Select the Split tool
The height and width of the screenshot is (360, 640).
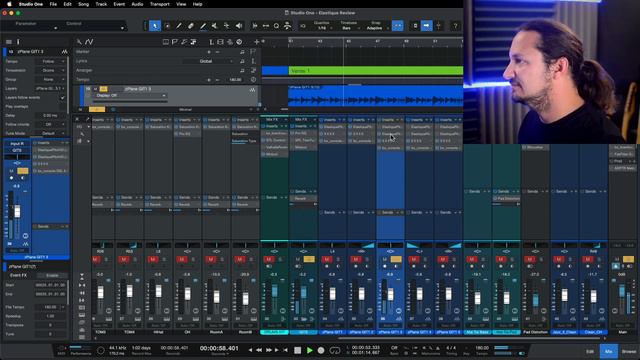tap(179, 26)
